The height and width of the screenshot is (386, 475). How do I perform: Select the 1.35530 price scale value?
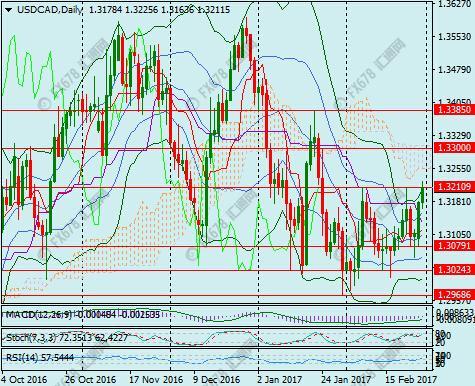point(455,37)
